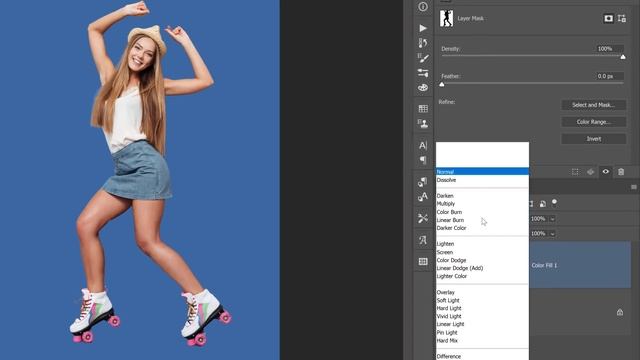Select the pixel mask button in Properties

tap(608, 18)
